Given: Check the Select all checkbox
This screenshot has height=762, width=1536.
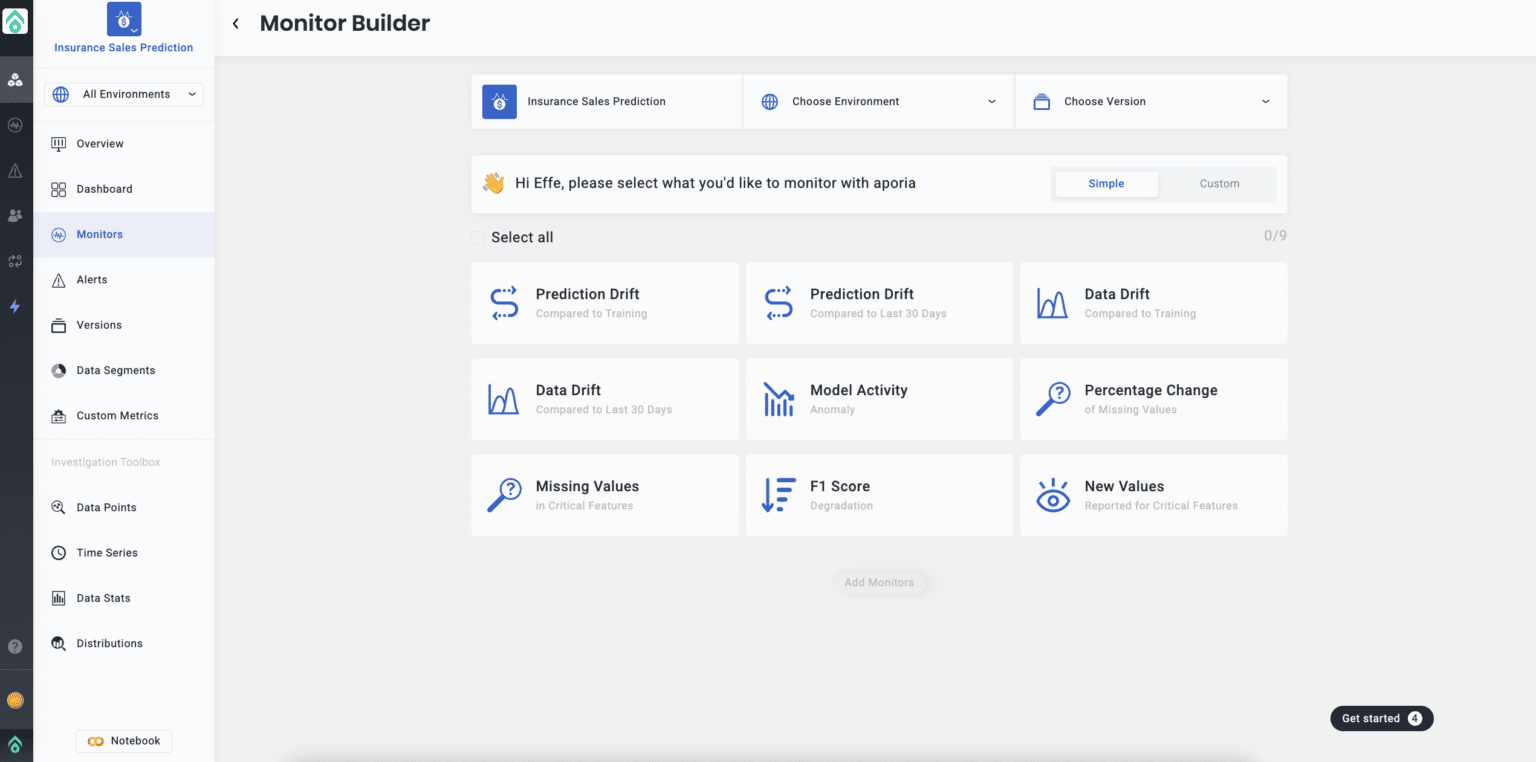Looking at the screenshot, I should coord(477,237).
